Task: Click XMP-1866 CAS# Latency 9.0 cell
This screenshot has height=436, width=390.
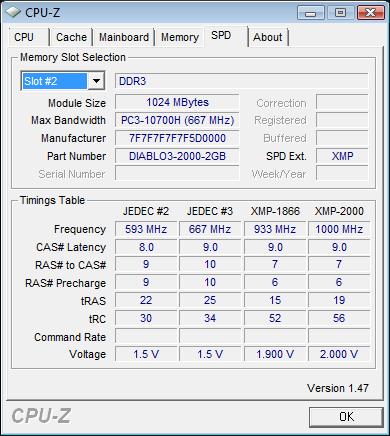Action: coord(275,247)
